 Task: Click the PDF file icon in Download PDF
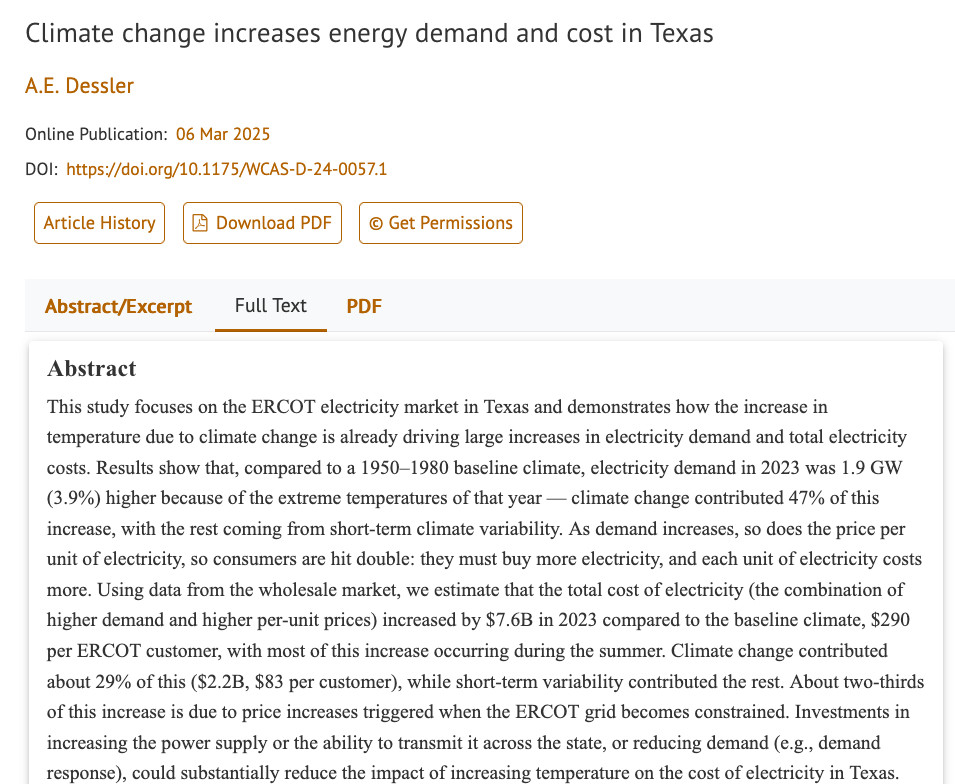[x=200, y=223]
